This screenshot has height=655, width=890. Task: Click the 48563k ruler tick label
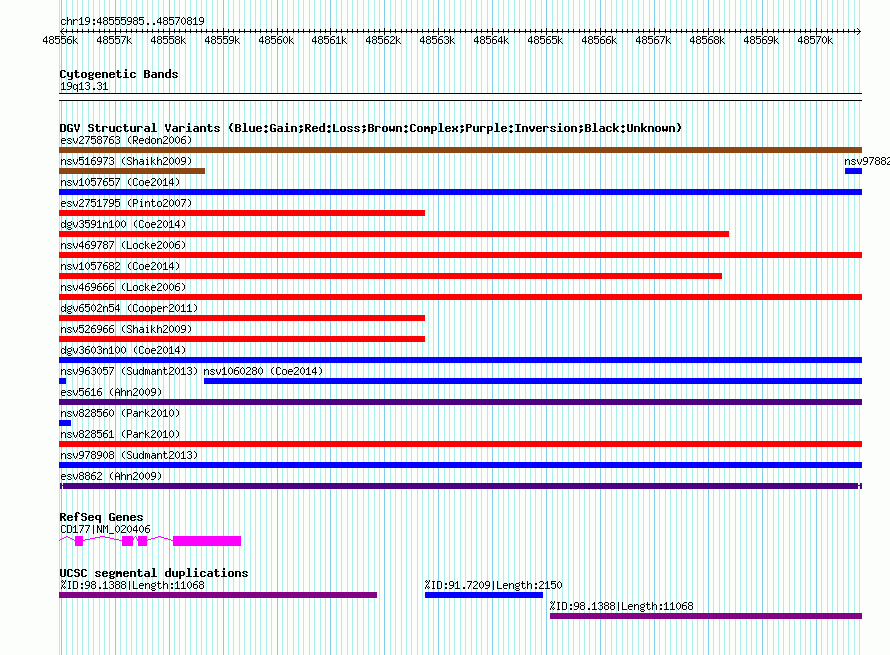pos(438,40)
